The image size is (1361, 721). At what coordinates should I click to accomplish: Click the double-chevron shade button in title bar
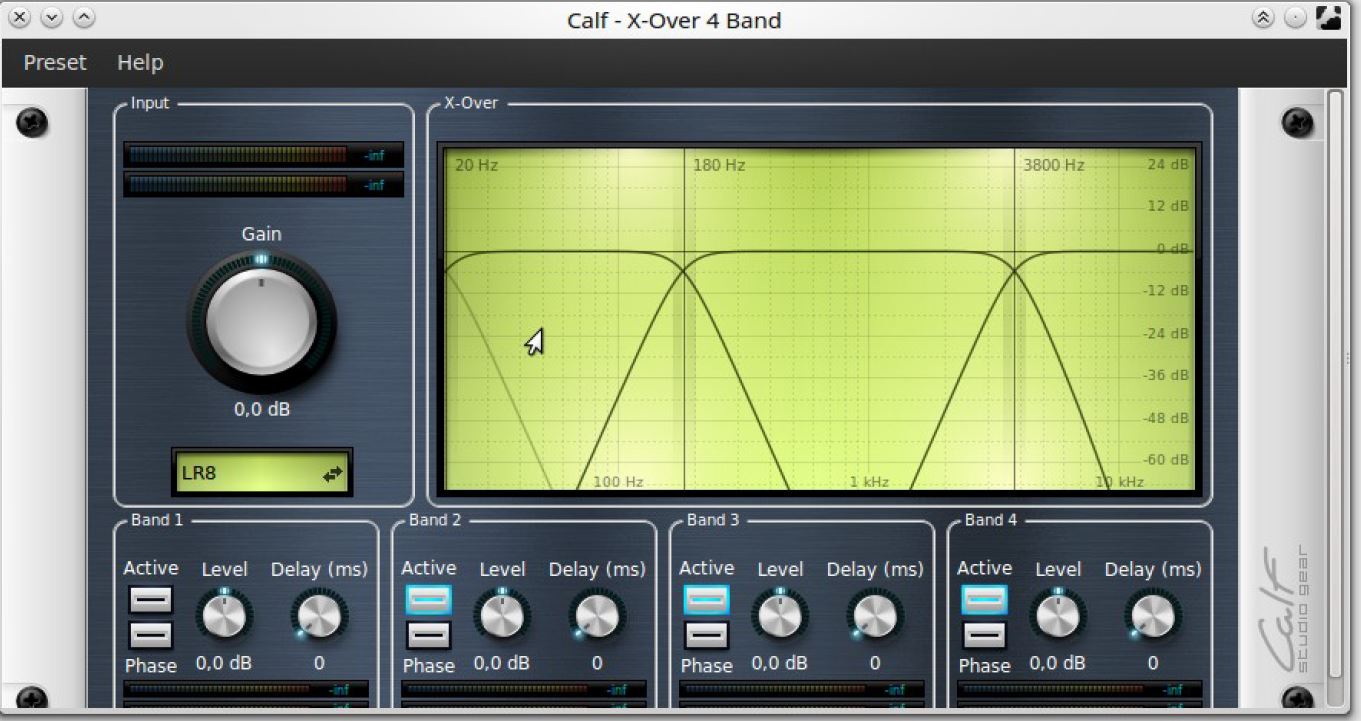1264,18
